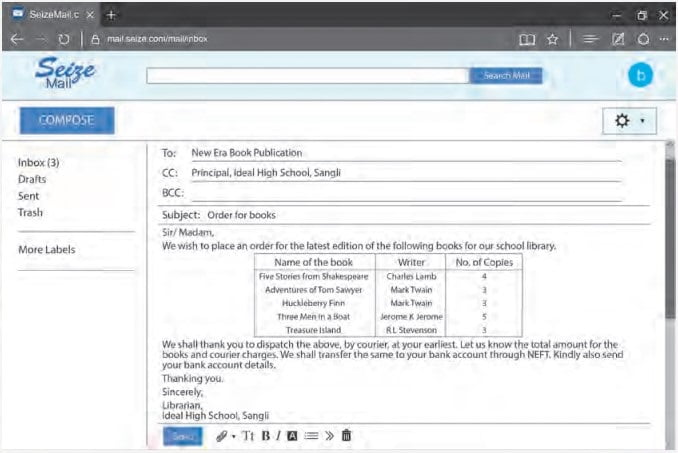Open the settings gear dropdown

[x=628, y=120]
